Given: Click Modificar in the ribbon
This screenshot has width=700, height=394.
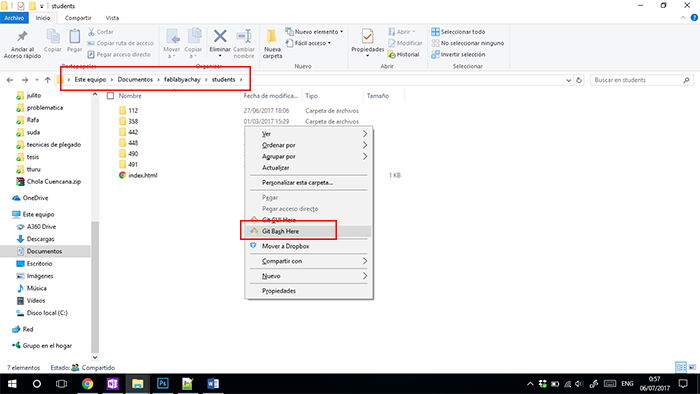Looking at the screenshot, I should tap(405, 43).
